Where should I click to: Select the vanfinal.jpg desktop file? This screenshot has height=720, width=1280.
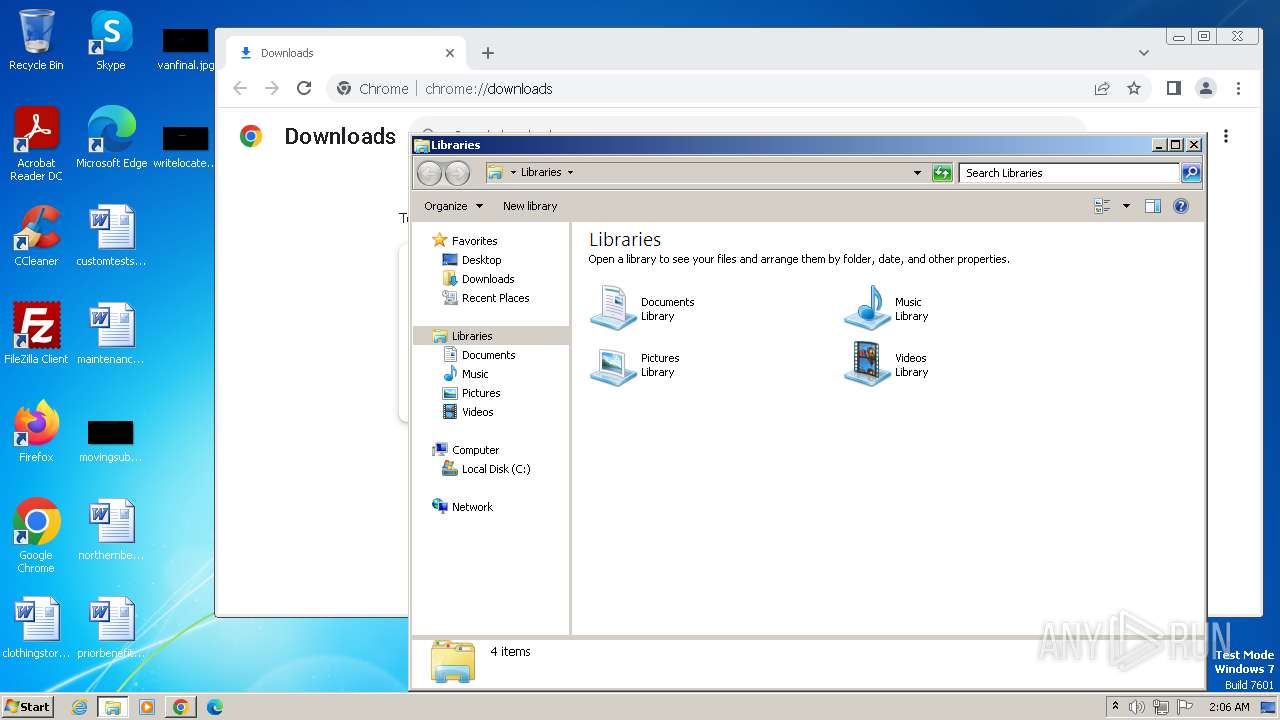[186, 49]
